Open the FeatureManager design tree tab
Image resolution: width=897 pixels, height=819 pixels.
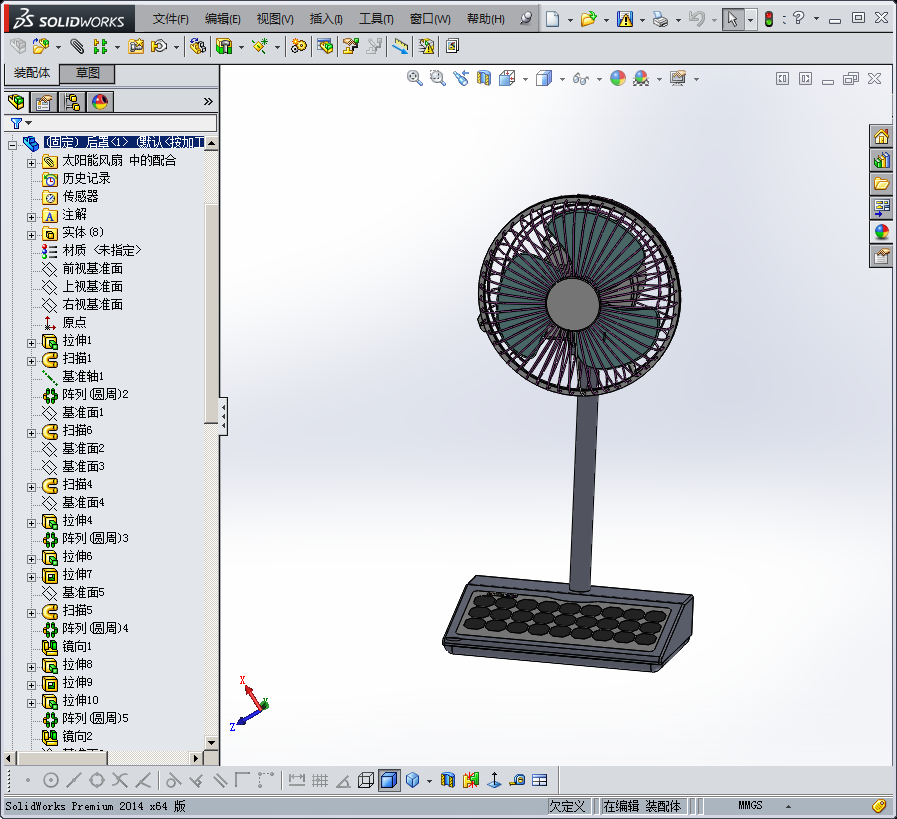click(17, 102)
